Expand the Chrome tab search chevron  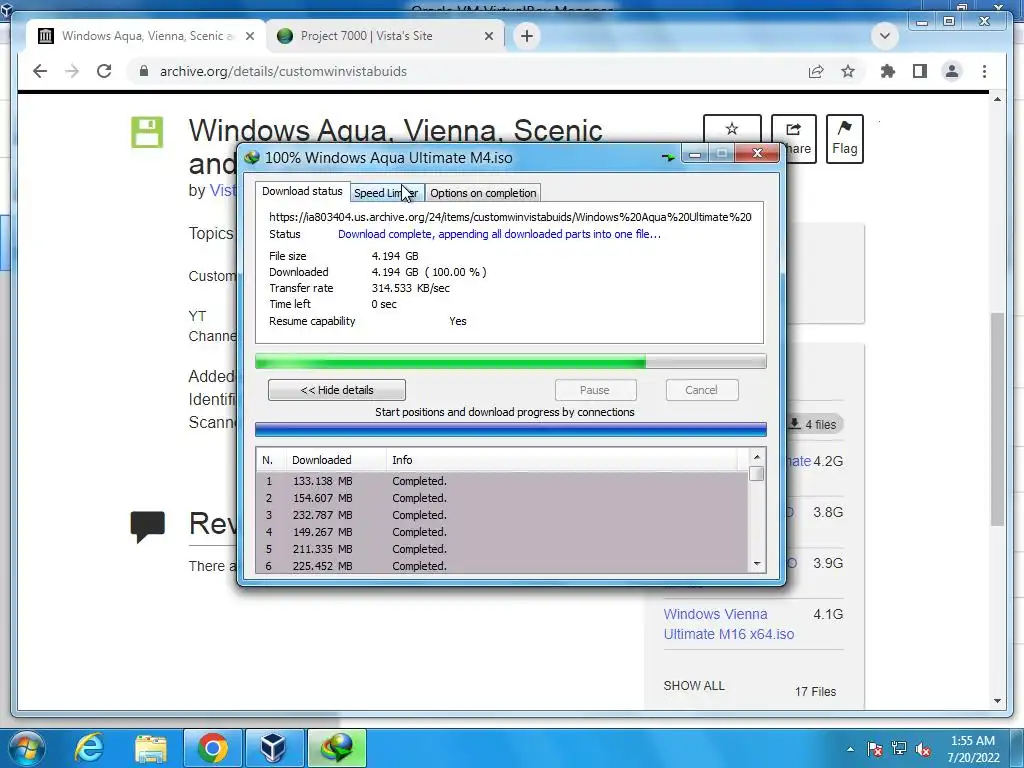click(x=885, y=36)
